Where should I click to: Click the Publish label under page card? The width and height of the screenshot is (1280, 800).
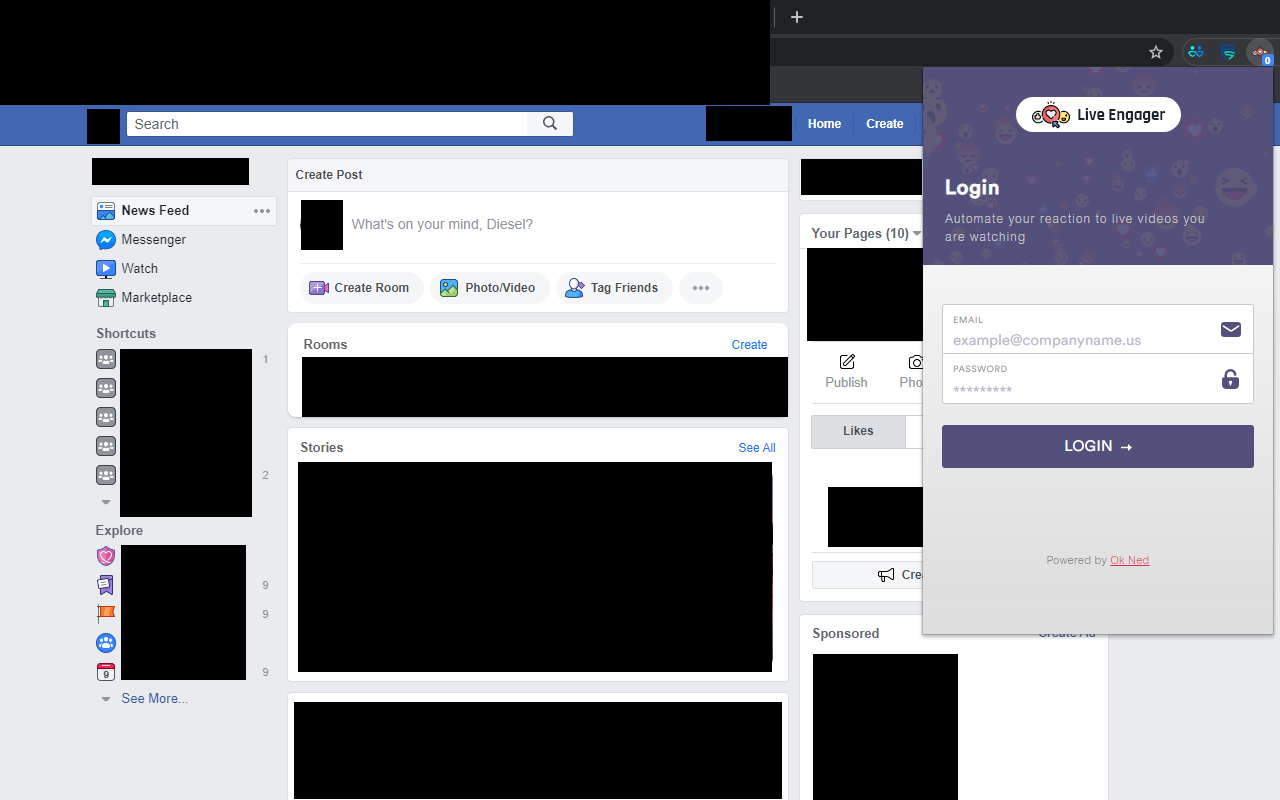(x=846, y=383)
